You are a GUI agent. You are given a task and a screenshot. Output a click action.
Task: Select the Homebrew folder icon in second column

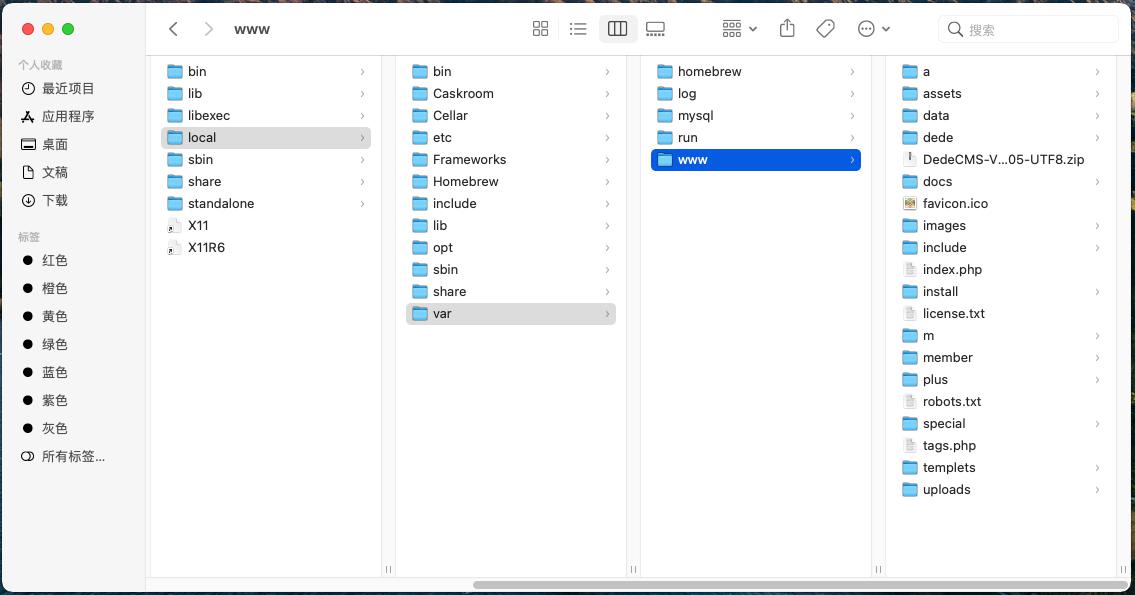pyautogui.click(x=420, y=182)
